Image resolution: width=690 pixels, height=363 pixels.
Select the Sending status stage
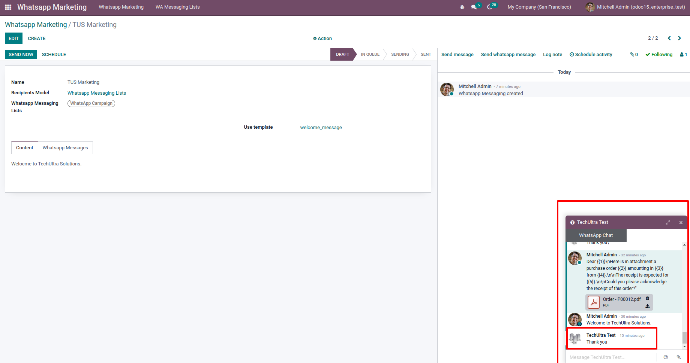point(400,55)
